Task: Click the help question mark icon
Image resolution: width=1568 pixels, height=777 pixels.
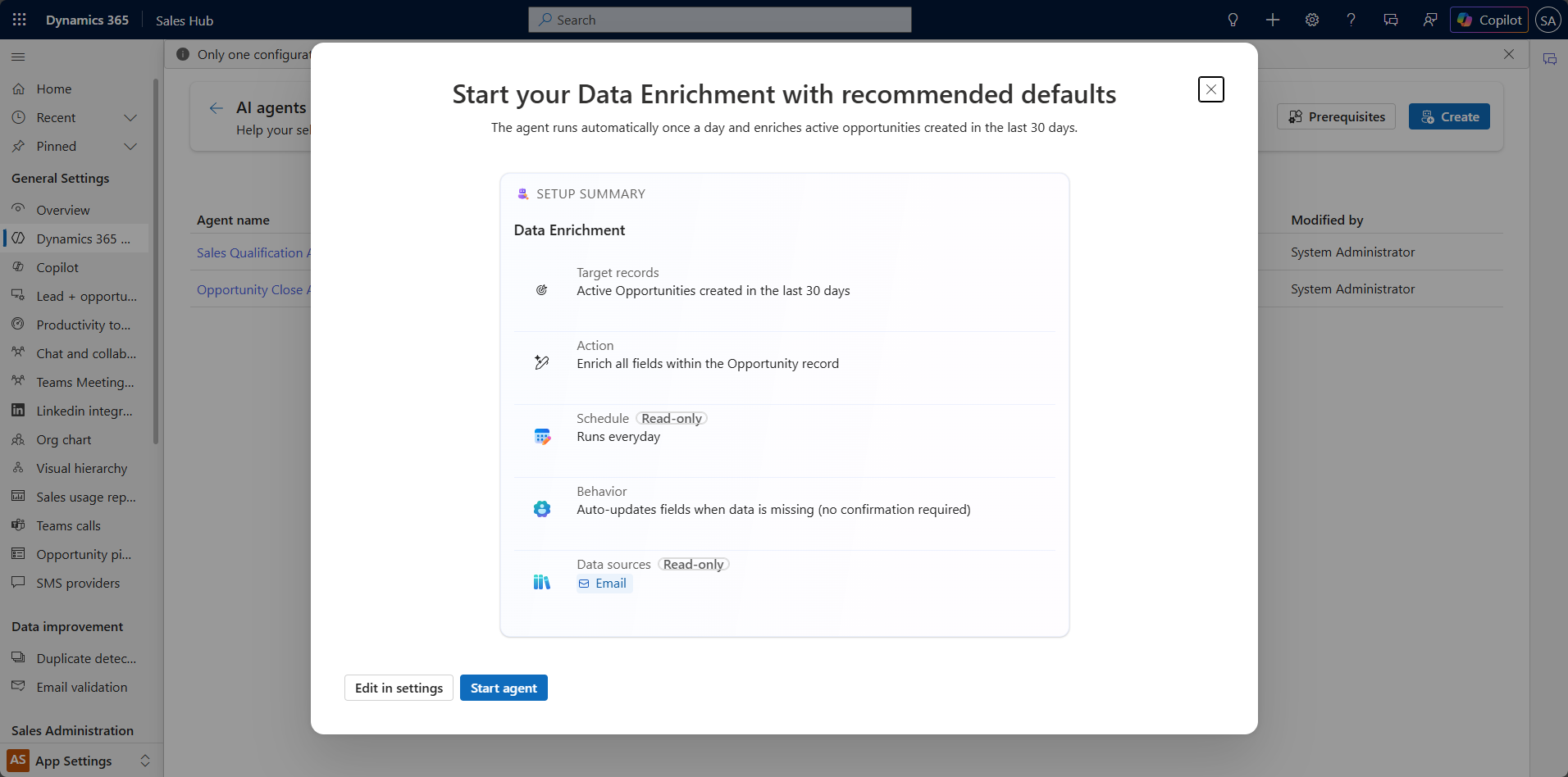Action: click(1351, 20)
